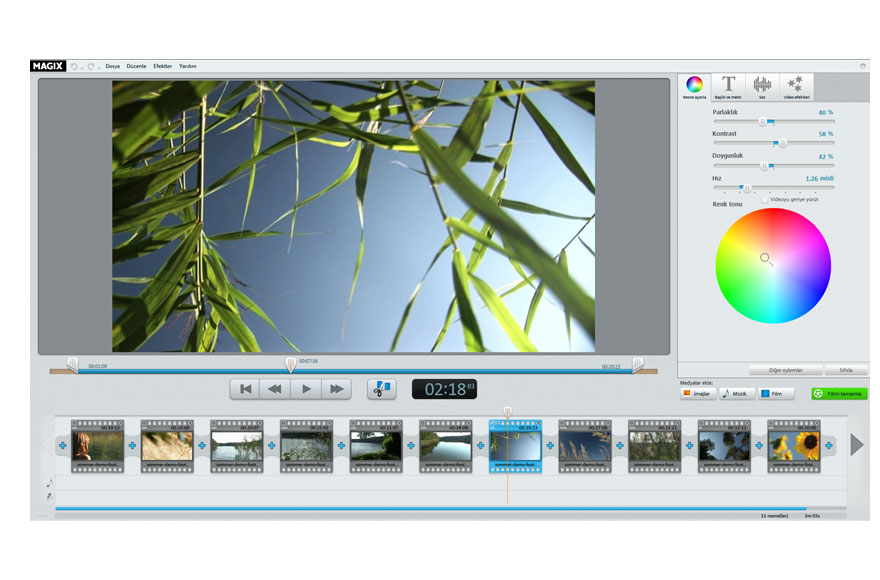This screenshot has width=880, height=580.
Task: Switch to the Video efektleri stars tab
Action: [x=796, y=87]
